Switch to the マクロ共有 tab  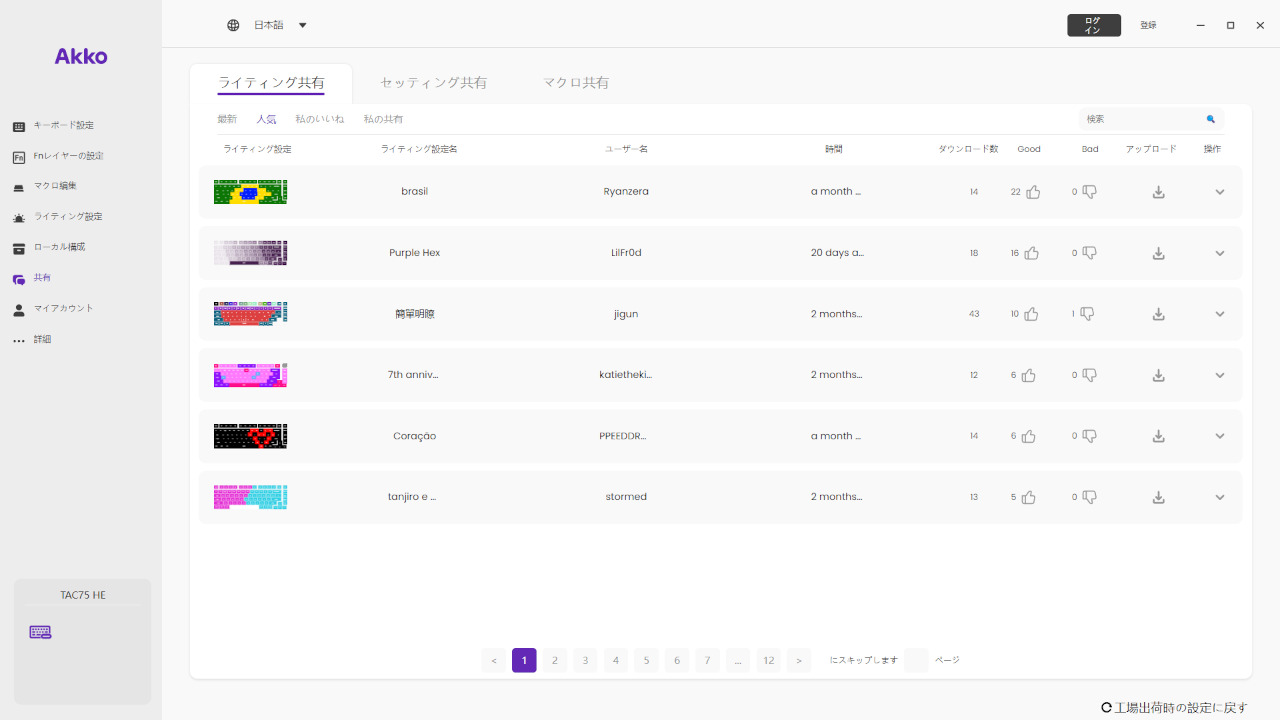(x=576, y=83)
